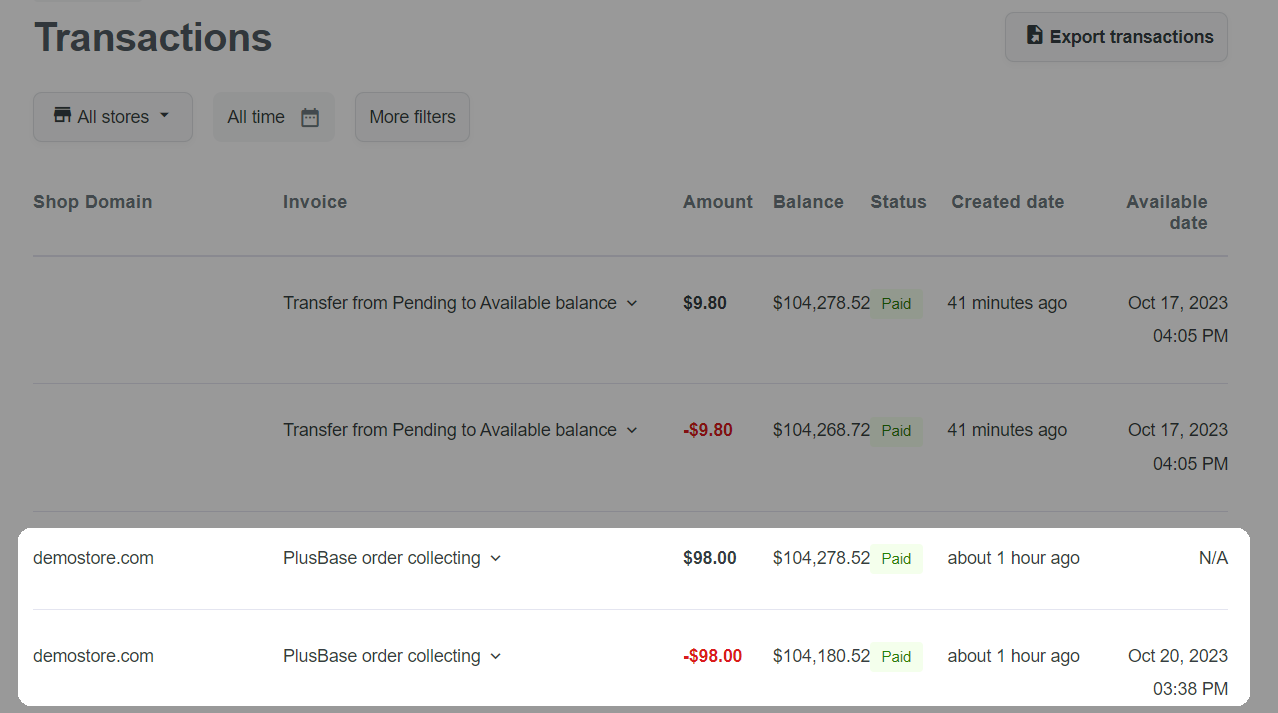This screenshot has width=1278, height=713.
Task: Click the Paid badge on the -$98.00 row
Action: [896, 656]
